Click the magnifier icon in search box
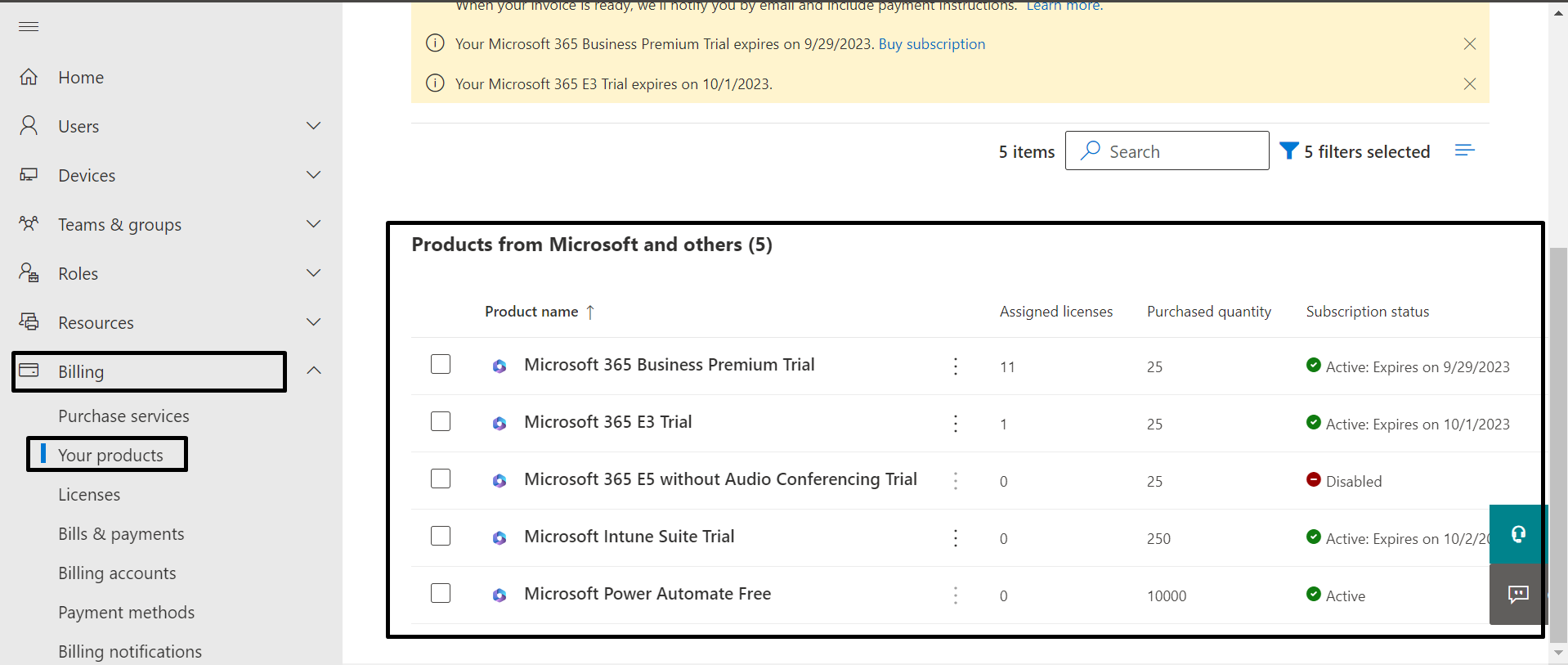Image resolution: width=1568 pixels, height=665 pixels. coord(1090,151)
